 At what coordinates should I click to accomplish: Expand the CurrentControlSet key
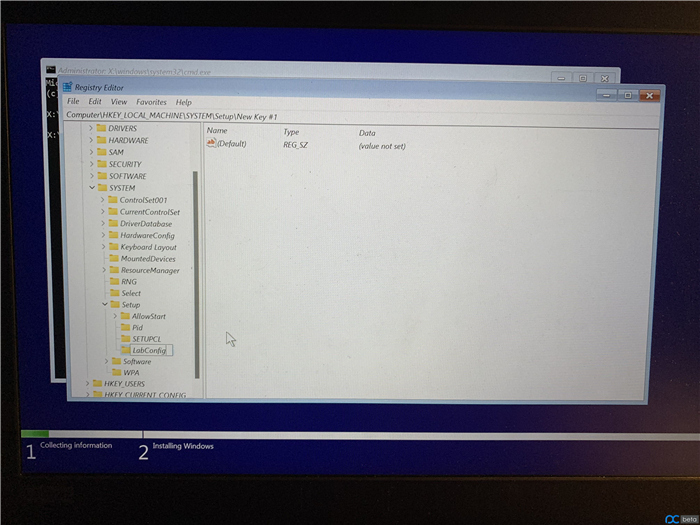tap(103, 212)
